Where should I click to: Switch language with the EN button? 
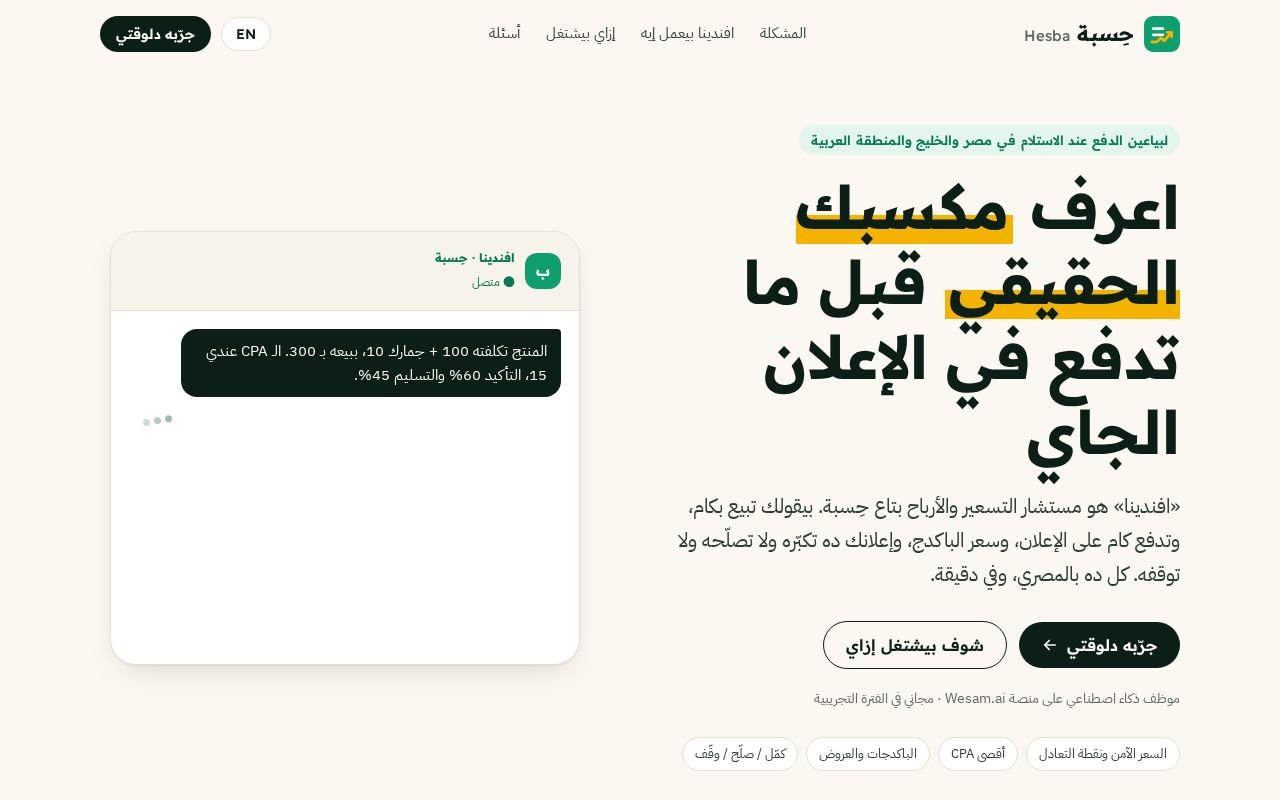pos(246,34)
